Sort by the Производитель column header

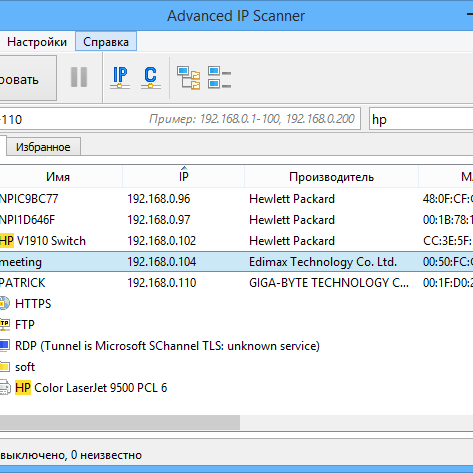pyautogui.click(x=332, y=177)
